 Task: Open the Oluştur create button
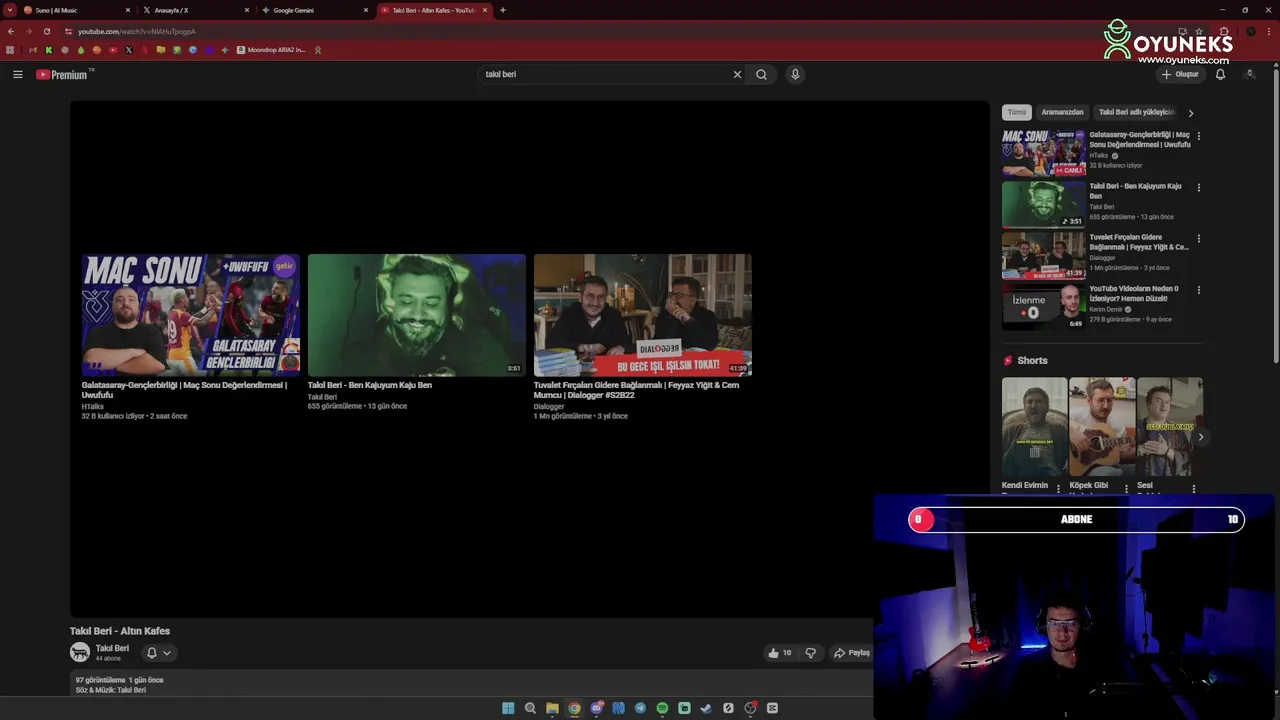[x=1180, y=74]
